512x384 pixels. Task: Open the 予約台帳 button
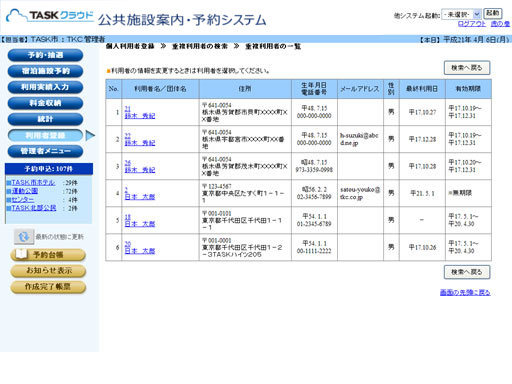(x=48, y=255)
